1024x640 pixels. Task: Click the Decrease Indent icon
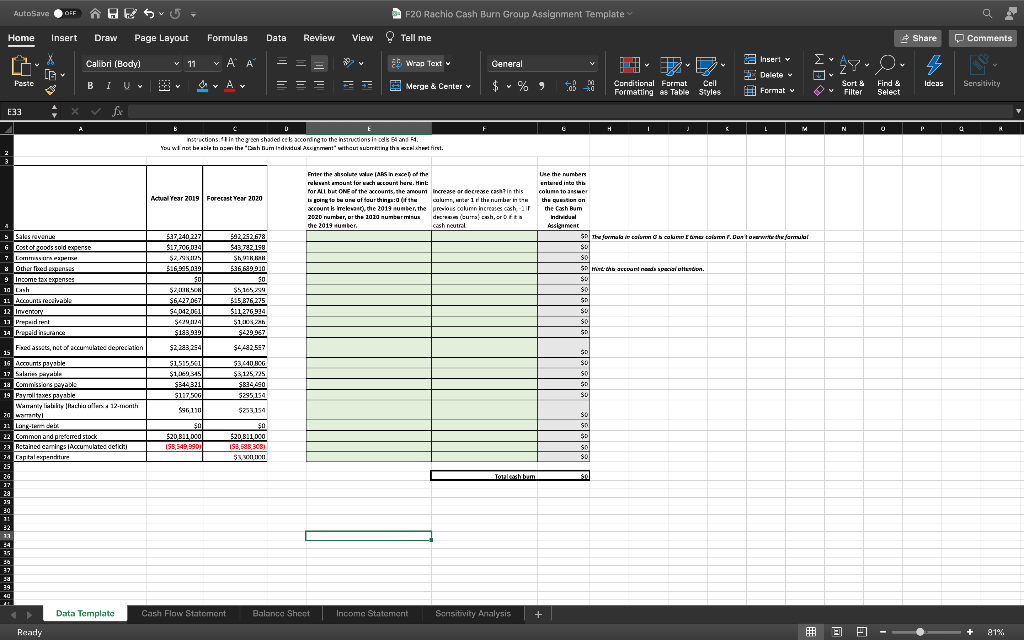tap(349, 86)
